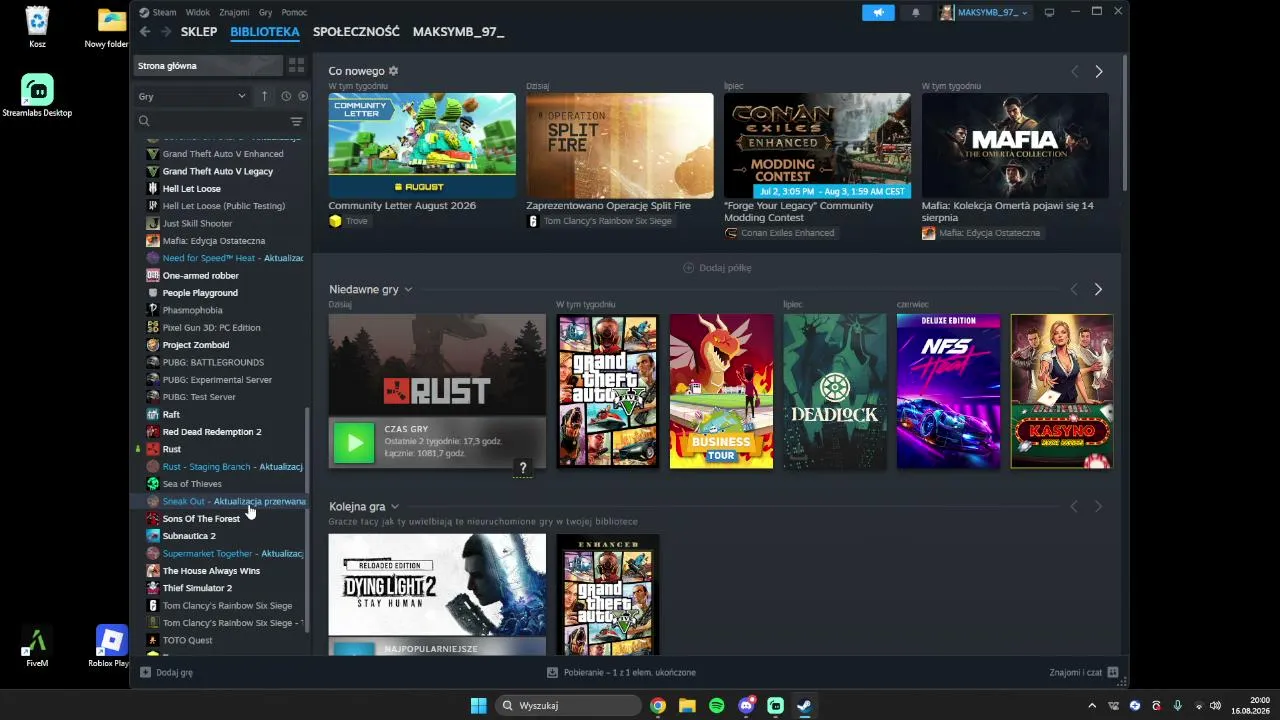Viewport: 1280px width, 720px height.
Task: Switch to the BIBLIOTEKA tab
Action: 265,32
